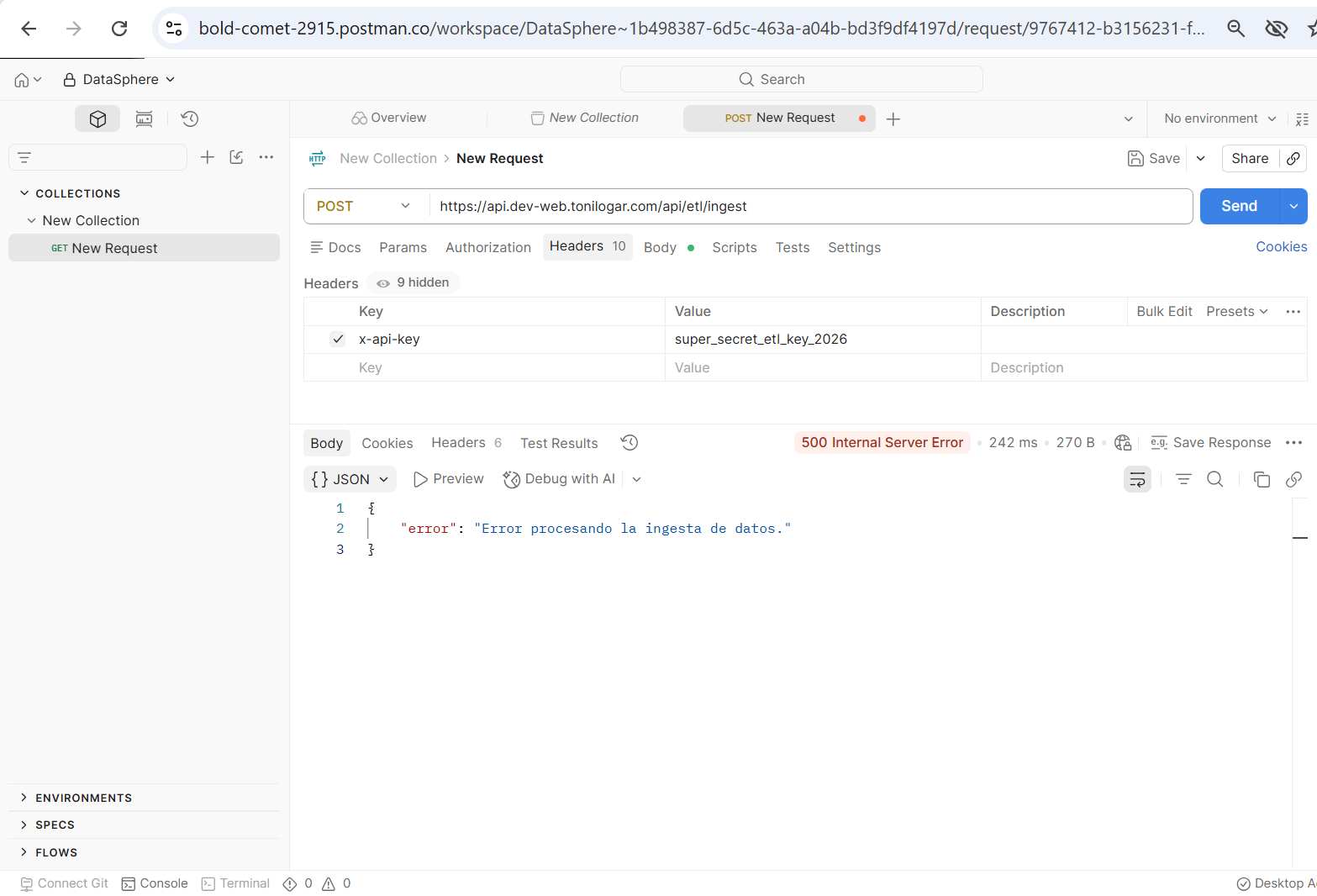This screenshot has height=896, width=1317.
Task: Click the import icon in sidebar
Action: [237, 157]
